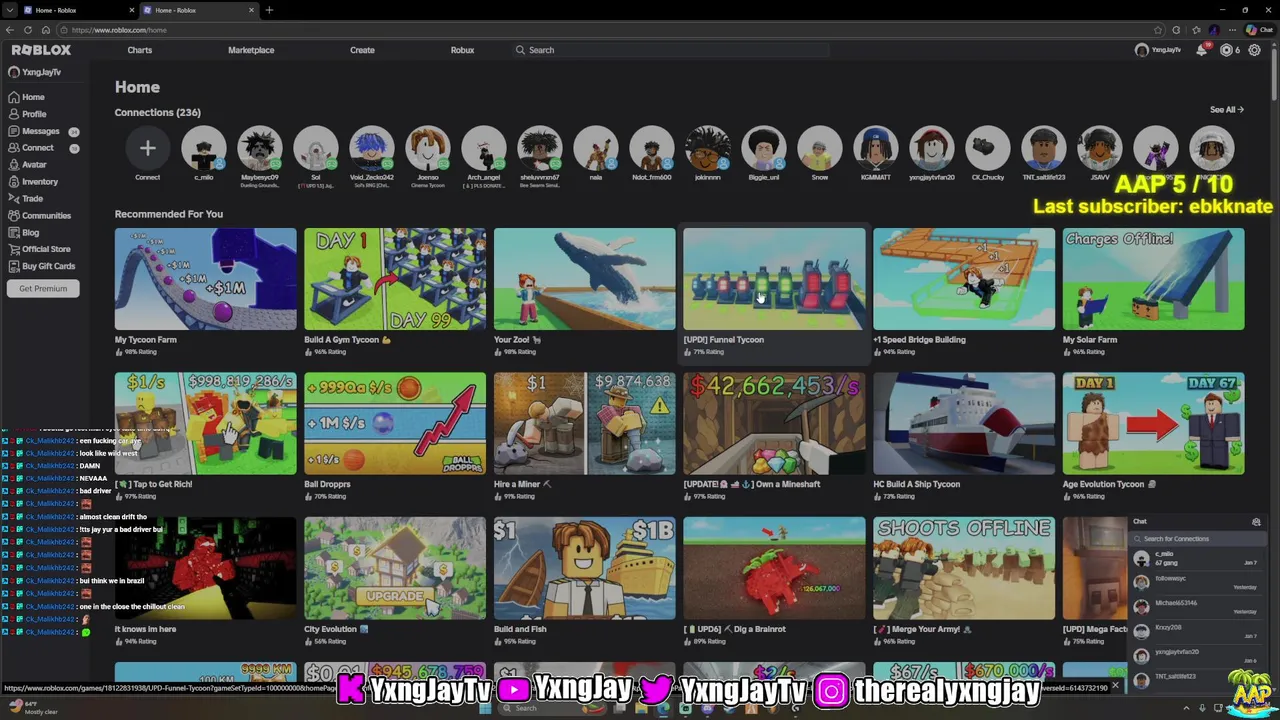The width and height of the screenshot is (1280, 720).
Task: Open Hire a Miner game
Action: coord(584,423)
